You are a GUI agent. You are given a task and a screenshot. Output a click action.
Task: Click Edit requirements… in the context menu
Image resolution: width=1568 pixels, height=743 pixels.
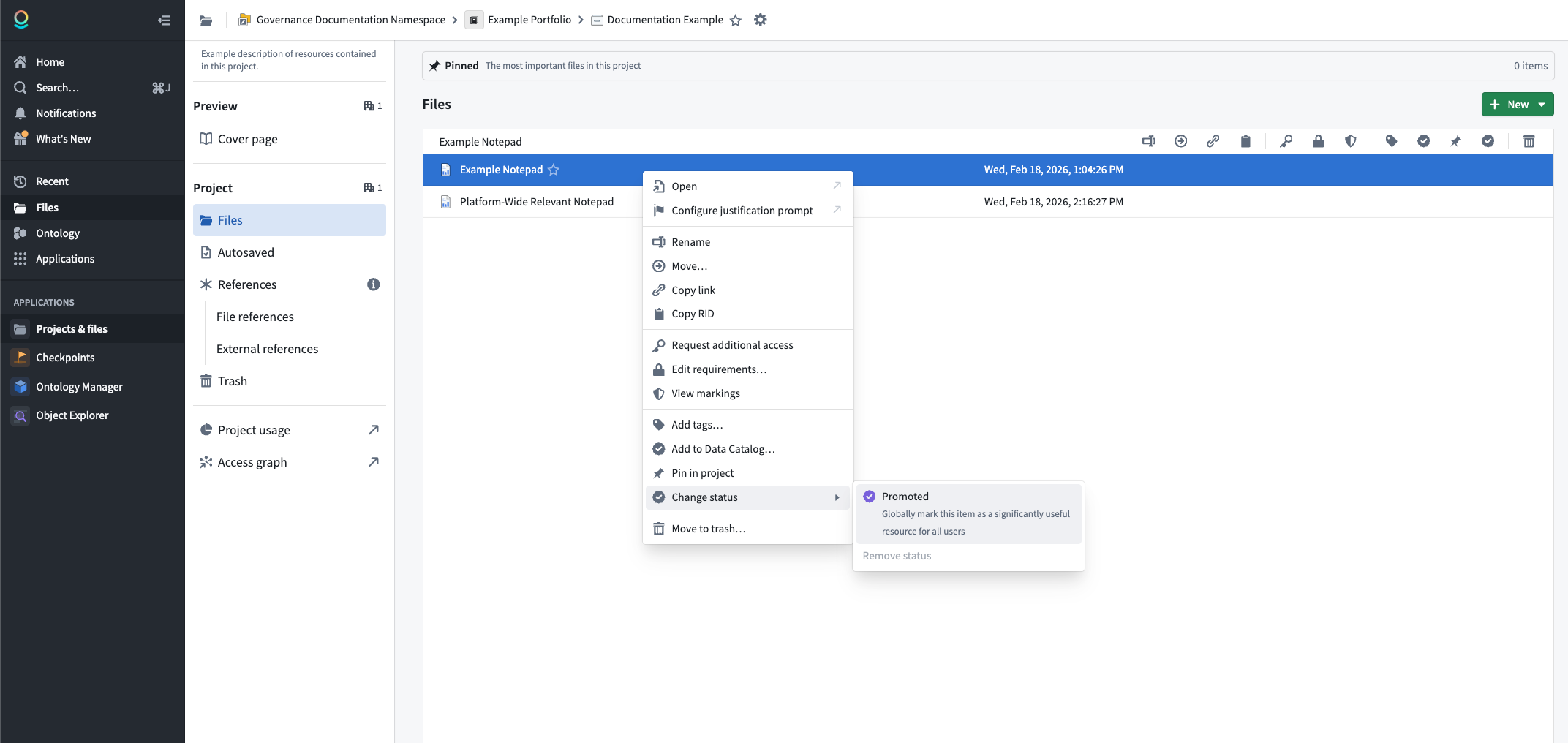tap(747, 369)
